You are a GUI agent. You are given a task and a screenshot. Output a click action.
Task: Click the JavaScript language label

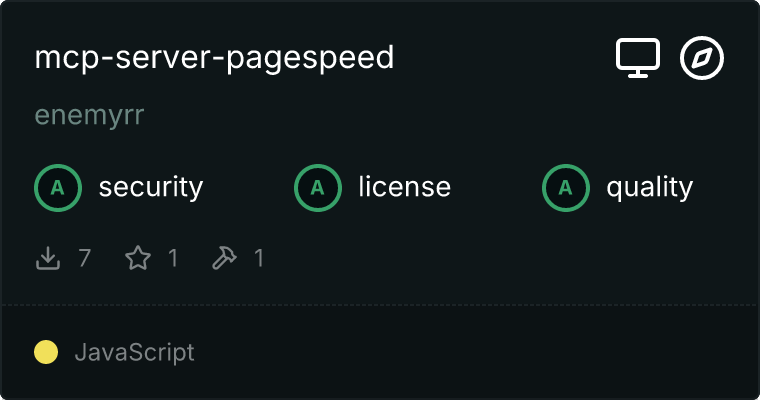tap(134, 352)
